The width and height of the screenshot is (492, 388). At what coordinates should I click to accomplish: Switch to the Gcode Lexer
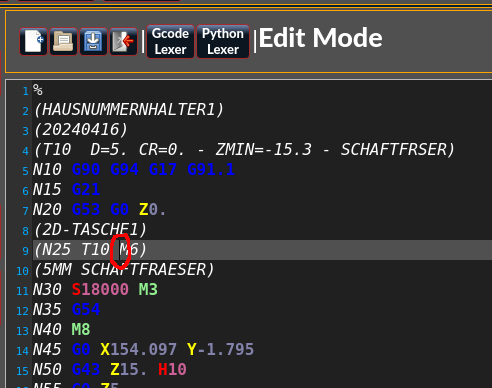click(x=170, y=42)
